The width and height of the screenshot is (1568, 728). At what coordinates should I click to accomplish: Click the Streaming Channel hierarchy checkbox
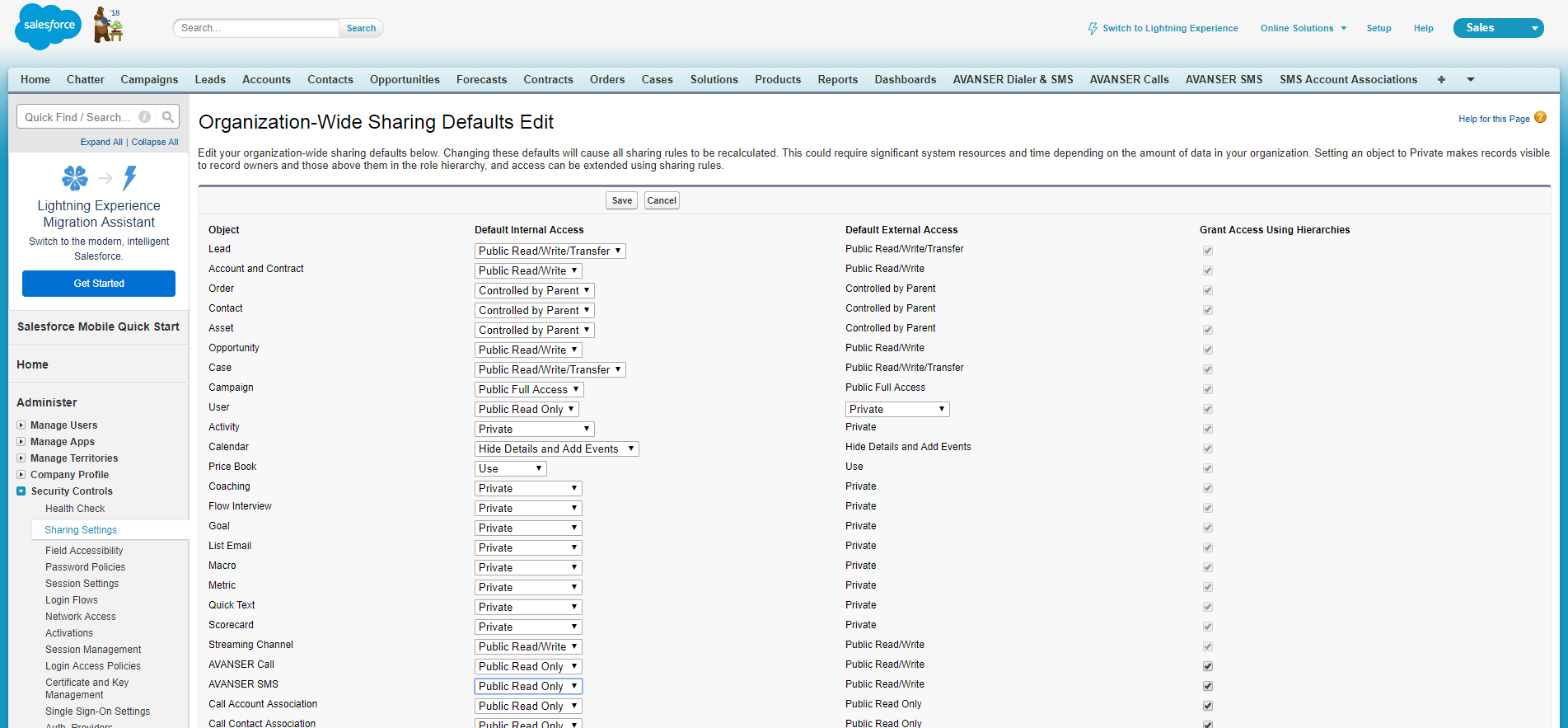point(1208,646)
